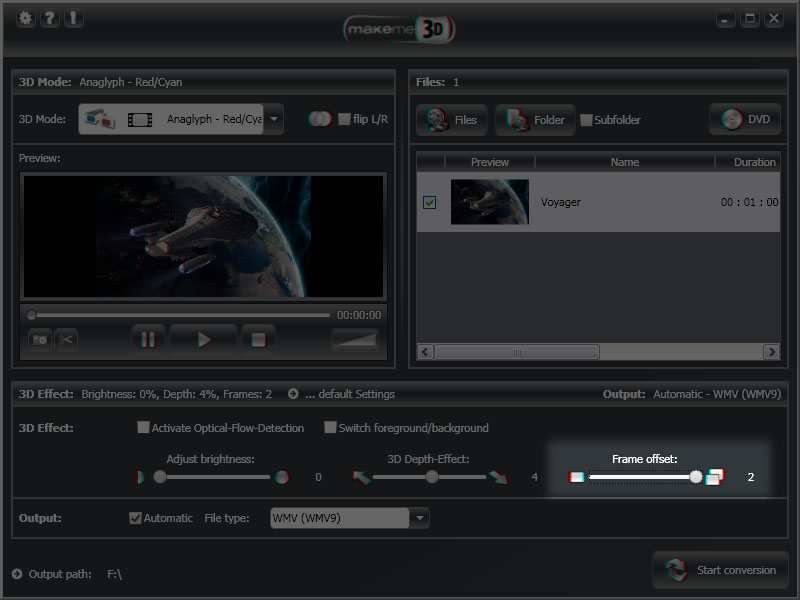Click the brightness value 0
This screenshot has height=600, width=800.
click(318, 477)
